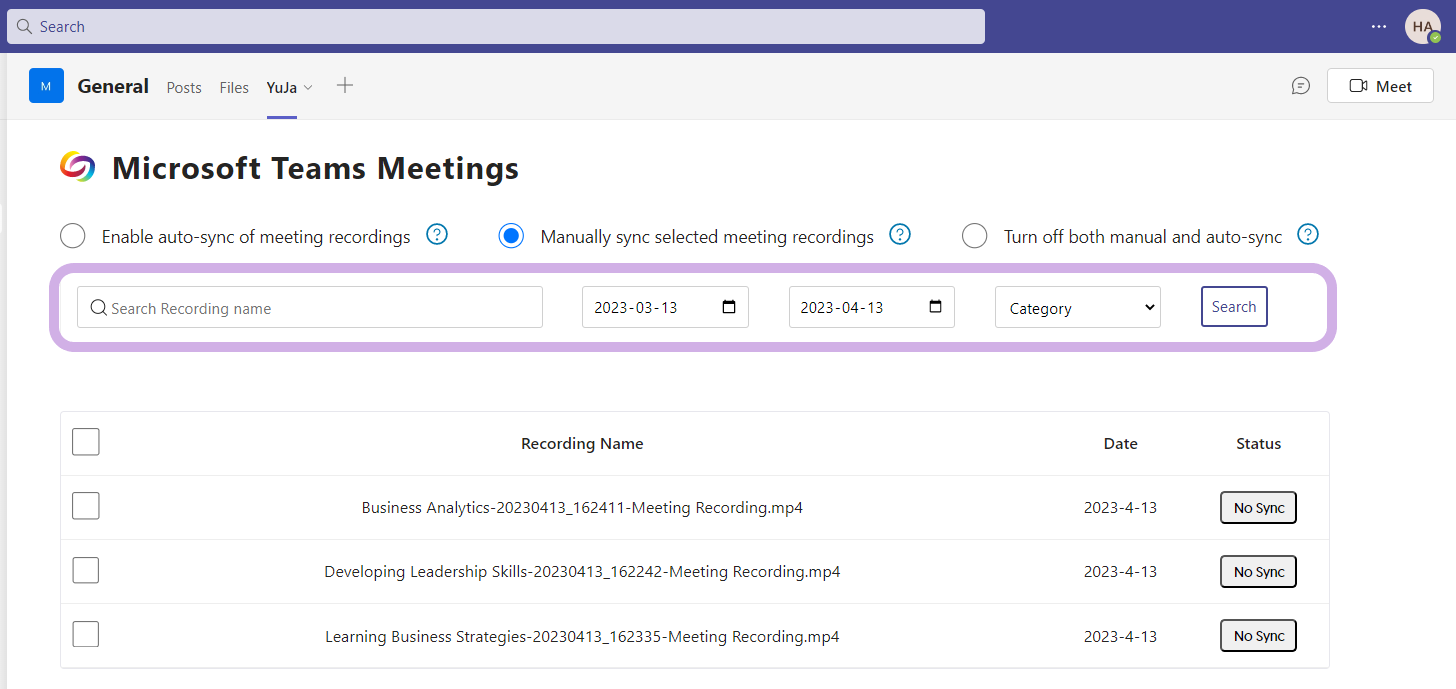Check the Business Analytics recording checkbox

[86, 507]
